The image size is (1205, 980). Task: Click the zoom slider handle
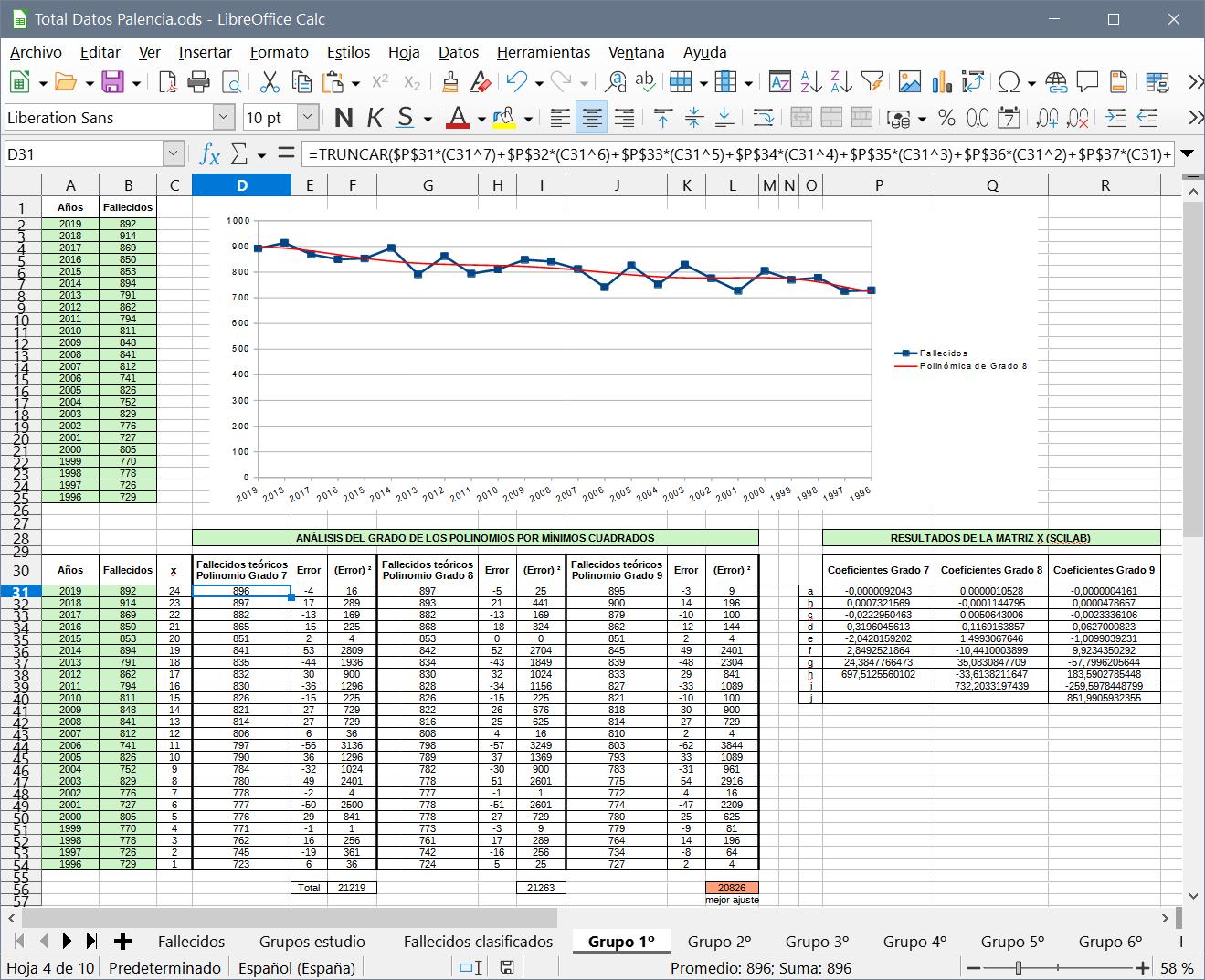pos(1018,968)
